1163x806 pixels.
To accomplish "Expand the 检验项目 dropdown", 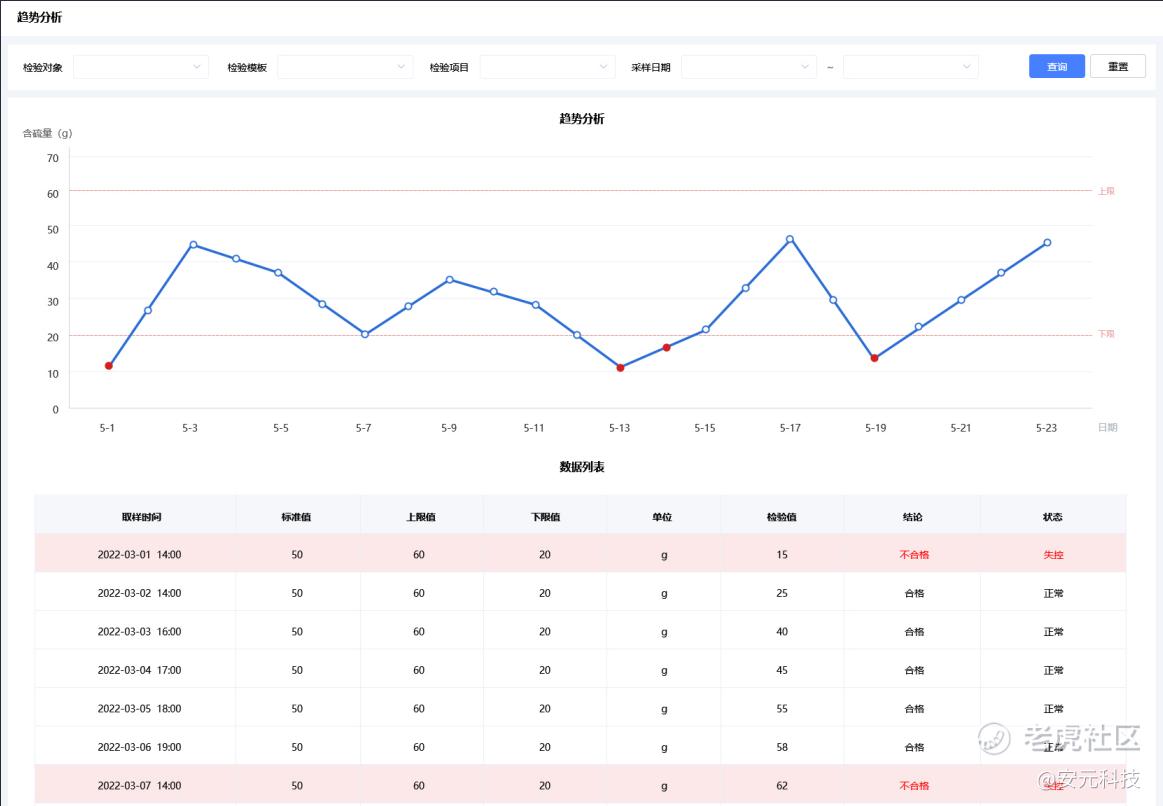I will (x=547, y=67).
